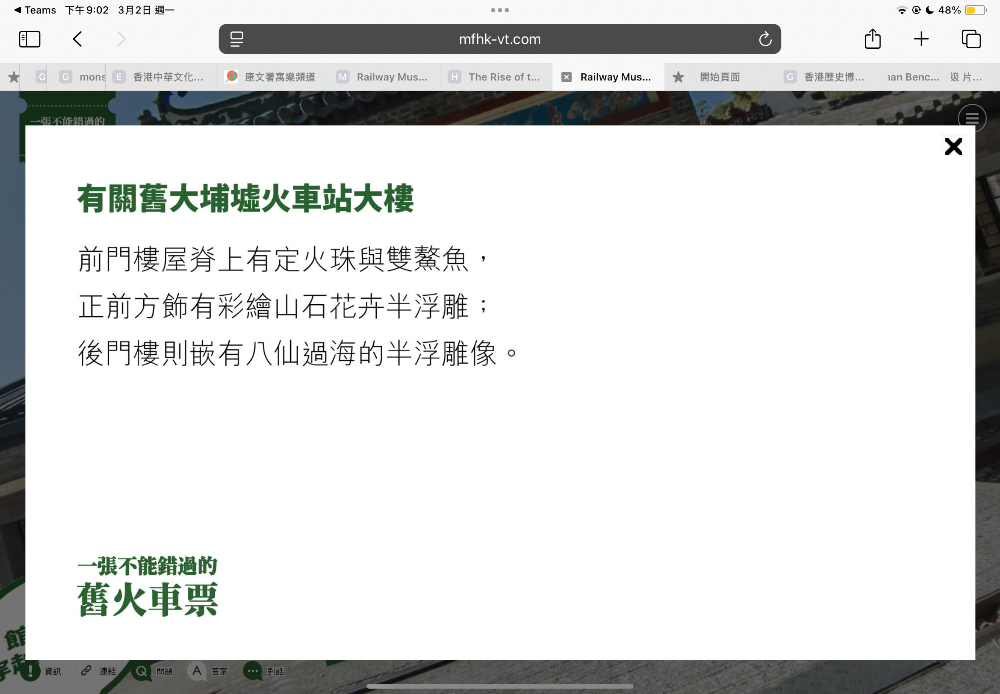Click the 連結 link icon

[x=87, y=671]
